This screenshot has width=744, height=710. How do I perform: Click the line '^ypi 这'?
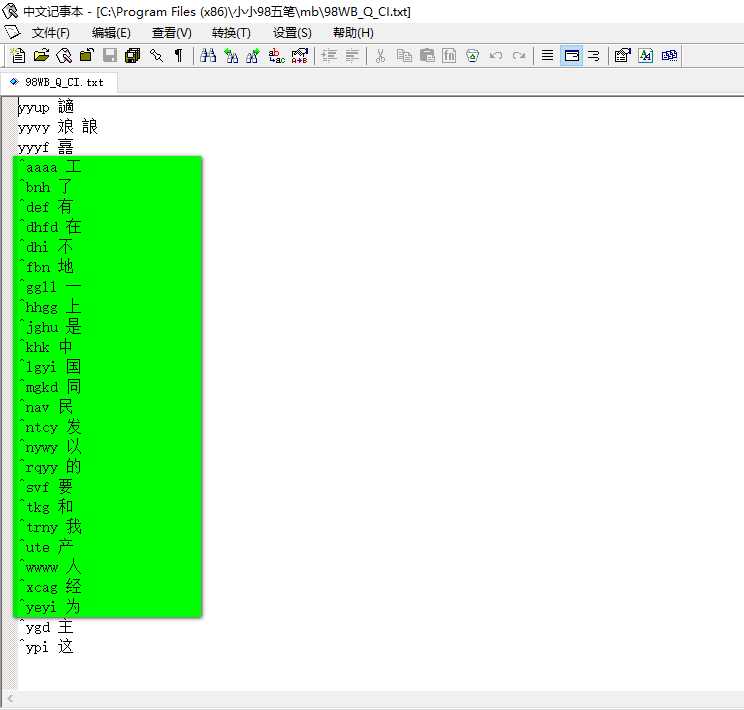(46, 647)
